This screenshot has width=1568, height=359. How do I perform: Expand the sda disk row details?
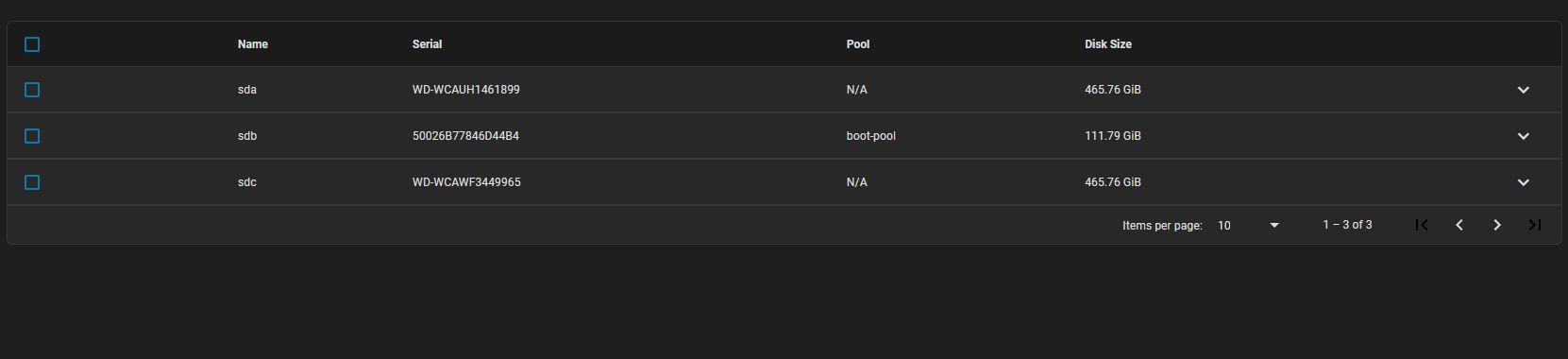point(1524,90)
